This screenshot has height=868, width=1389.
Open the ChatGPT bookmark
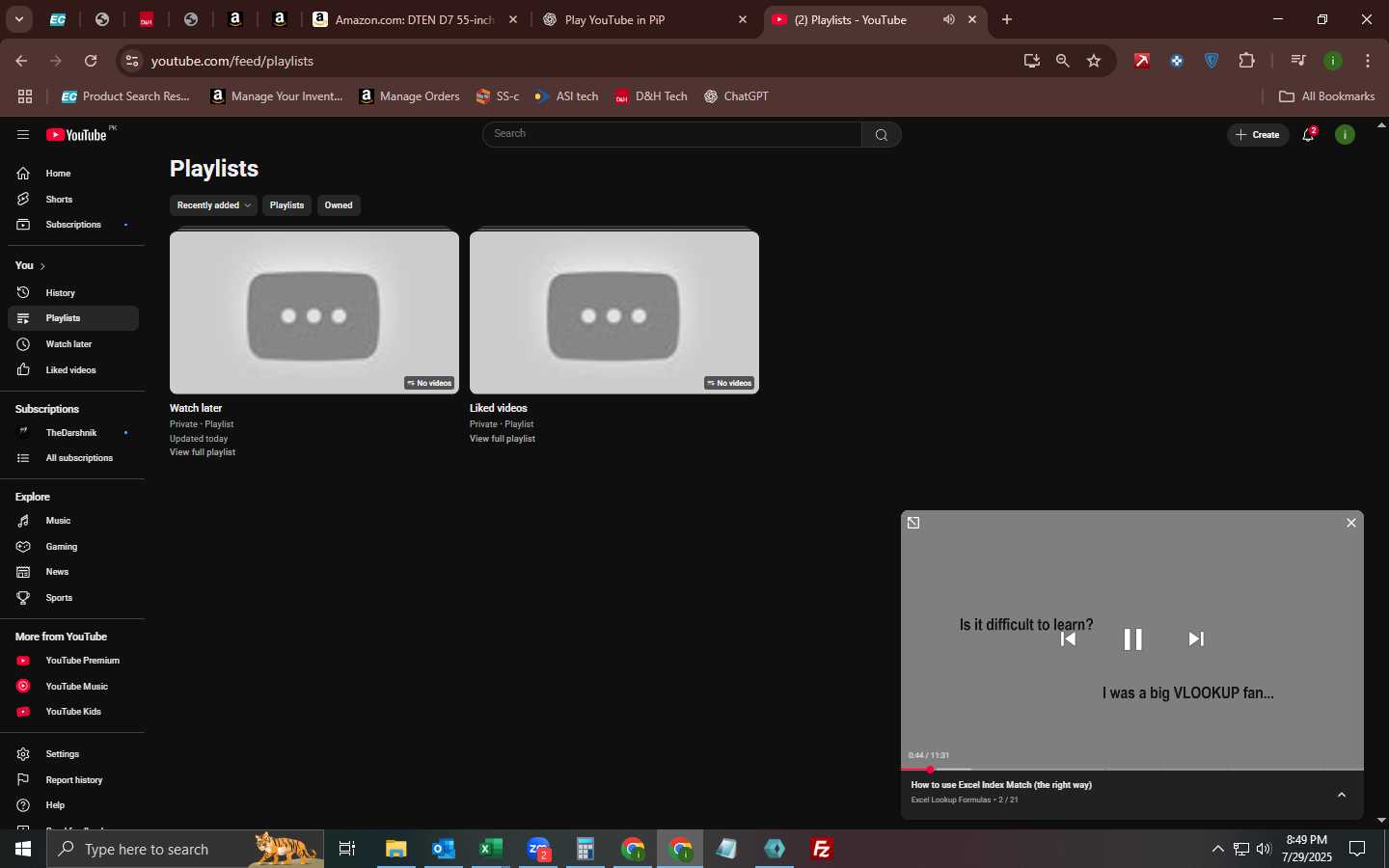[x=736, y=96]
